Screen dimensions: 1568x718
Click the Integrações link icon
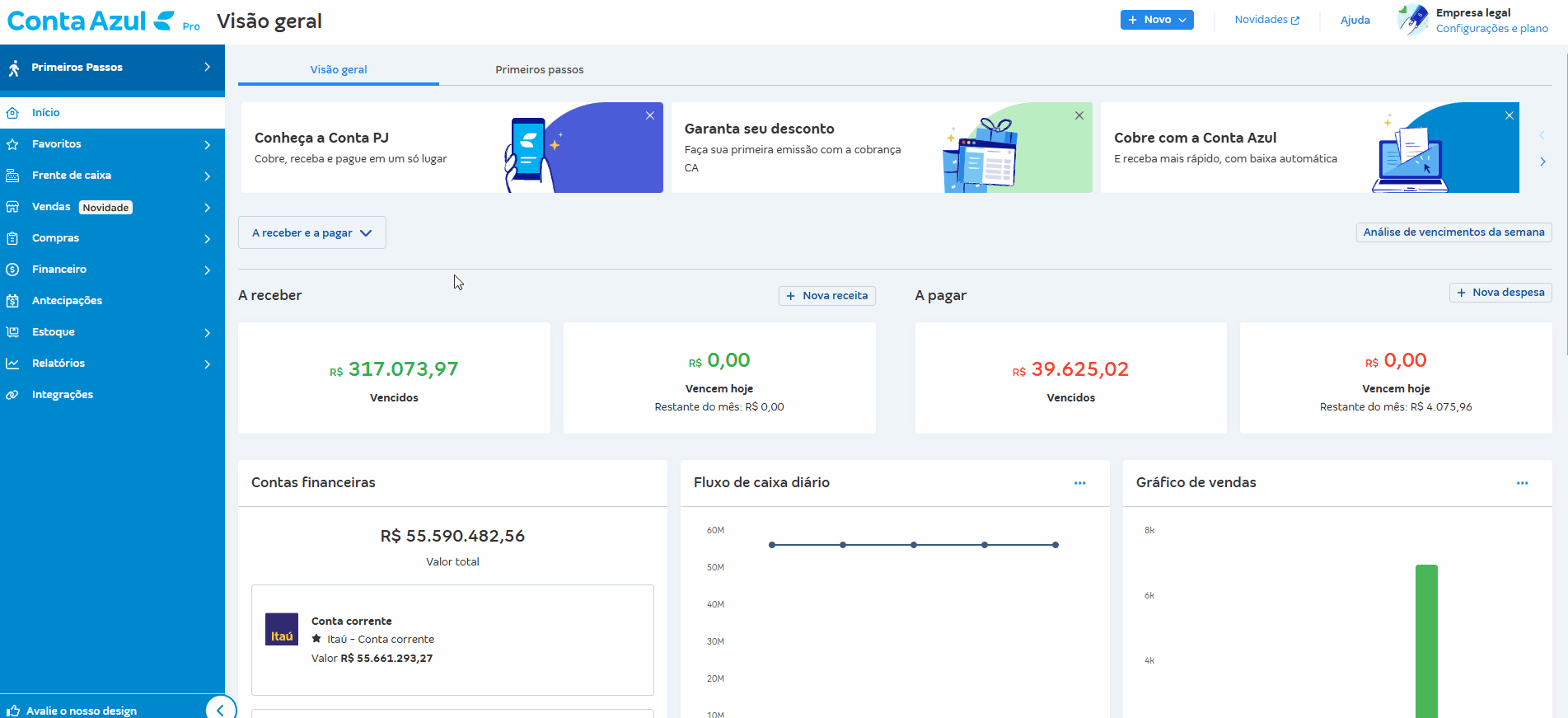pyautogui.click(x=12, y=395)
